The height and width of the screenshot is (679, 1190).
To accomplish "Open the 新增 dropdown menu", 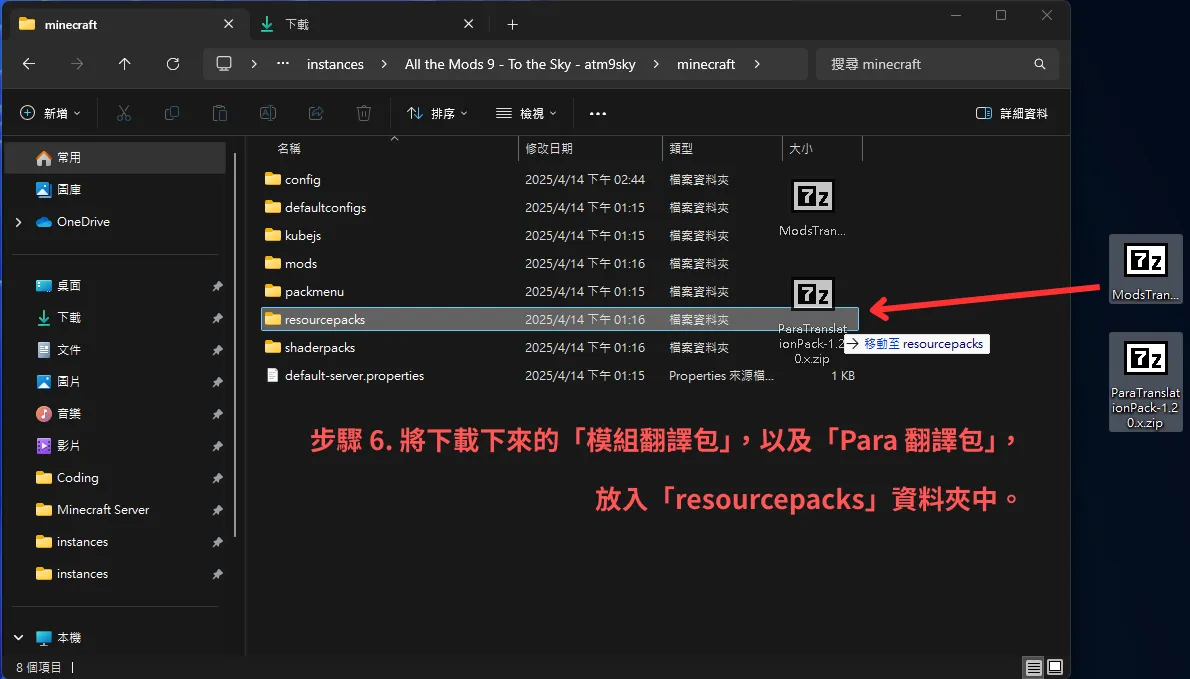I will pos(50,112).
